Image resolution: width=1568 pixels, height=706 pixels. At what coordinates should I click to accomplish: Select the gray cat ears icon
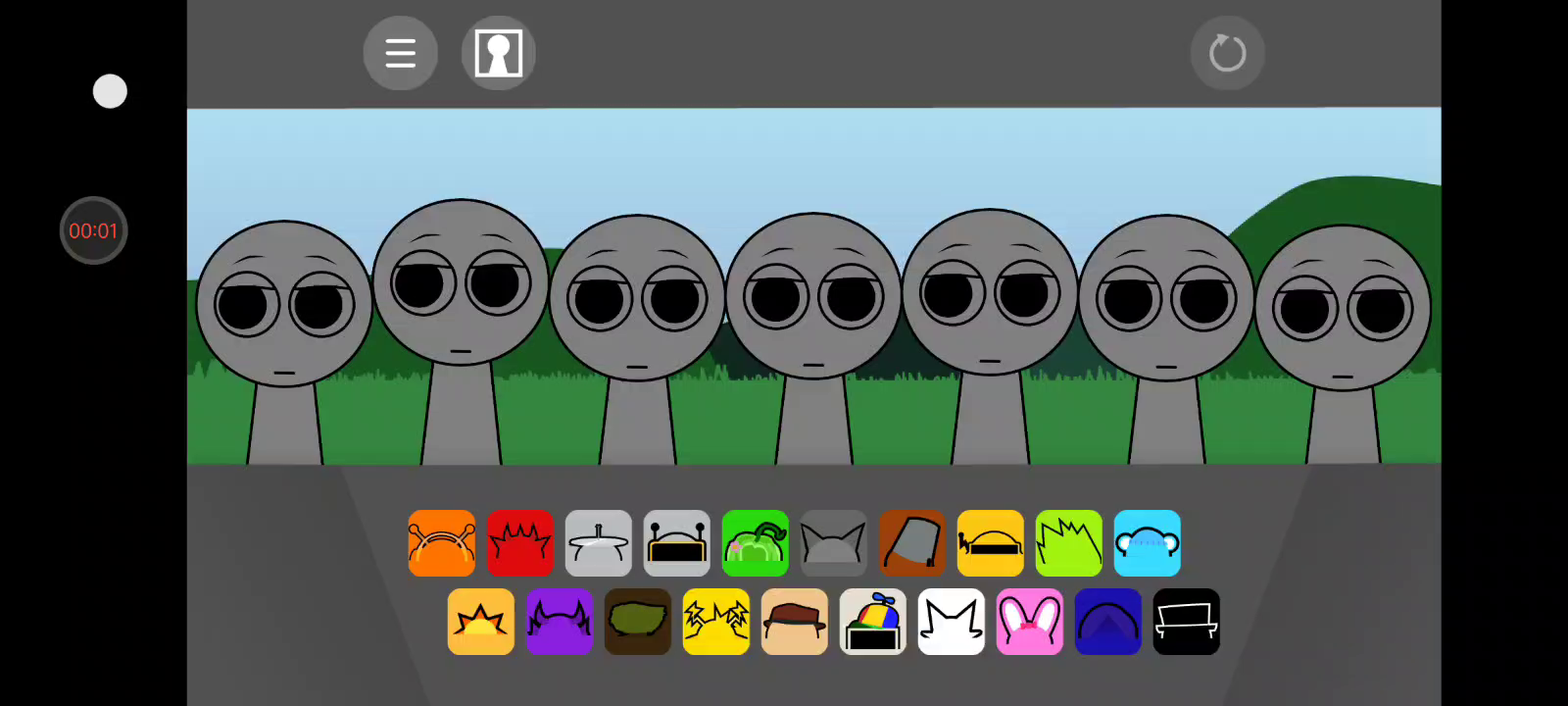click(834, 543)
